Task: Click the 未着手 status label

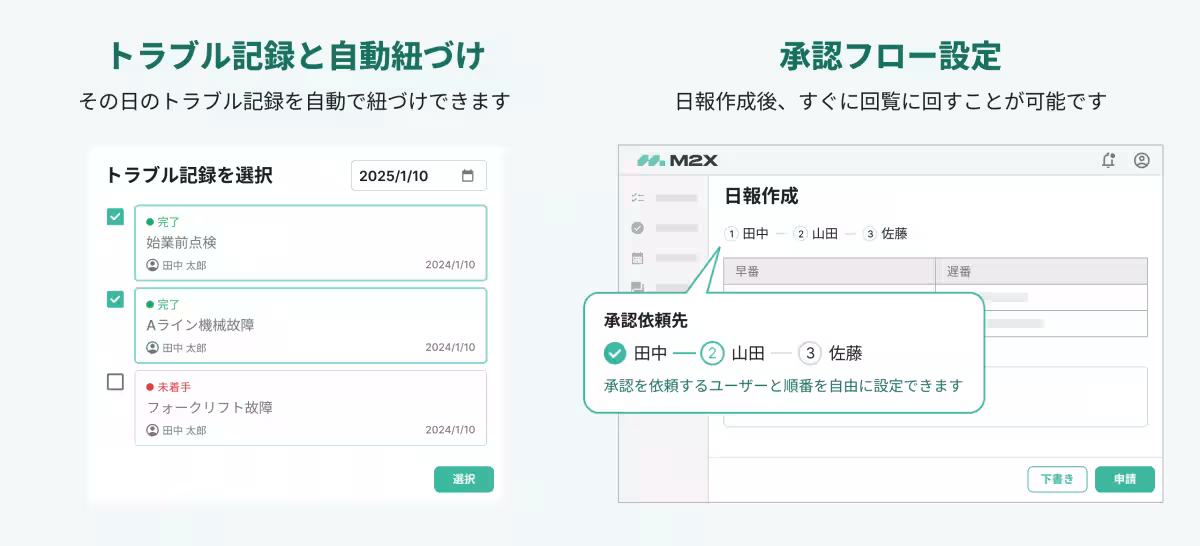Action: tap(169, 387)
